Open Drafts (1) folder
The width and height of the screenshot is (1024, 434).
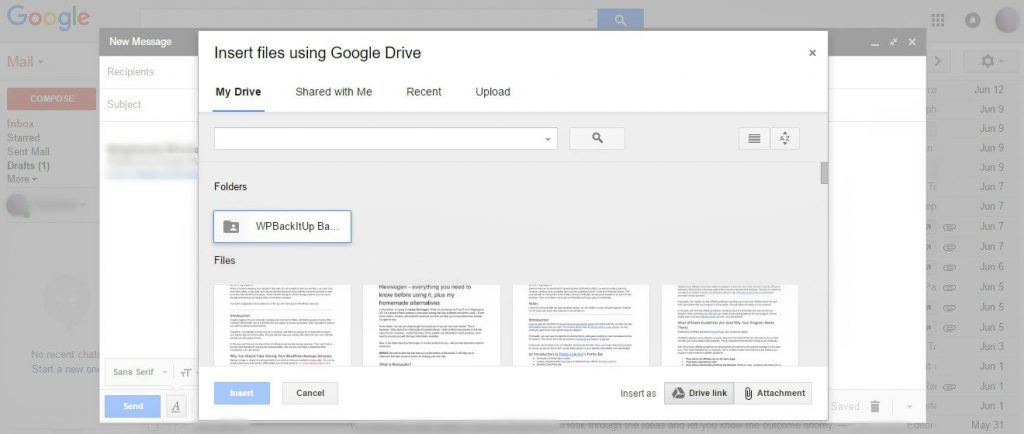pos(28,166)
